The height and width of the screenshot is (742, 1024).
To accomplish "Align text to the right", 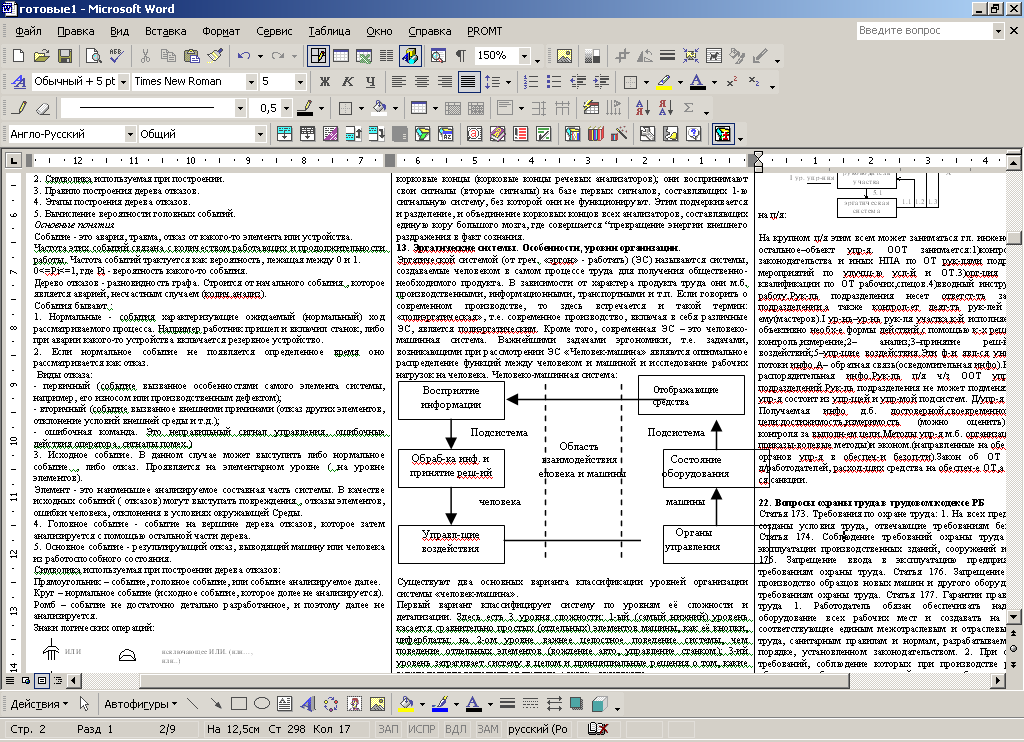I will (445, 82).
